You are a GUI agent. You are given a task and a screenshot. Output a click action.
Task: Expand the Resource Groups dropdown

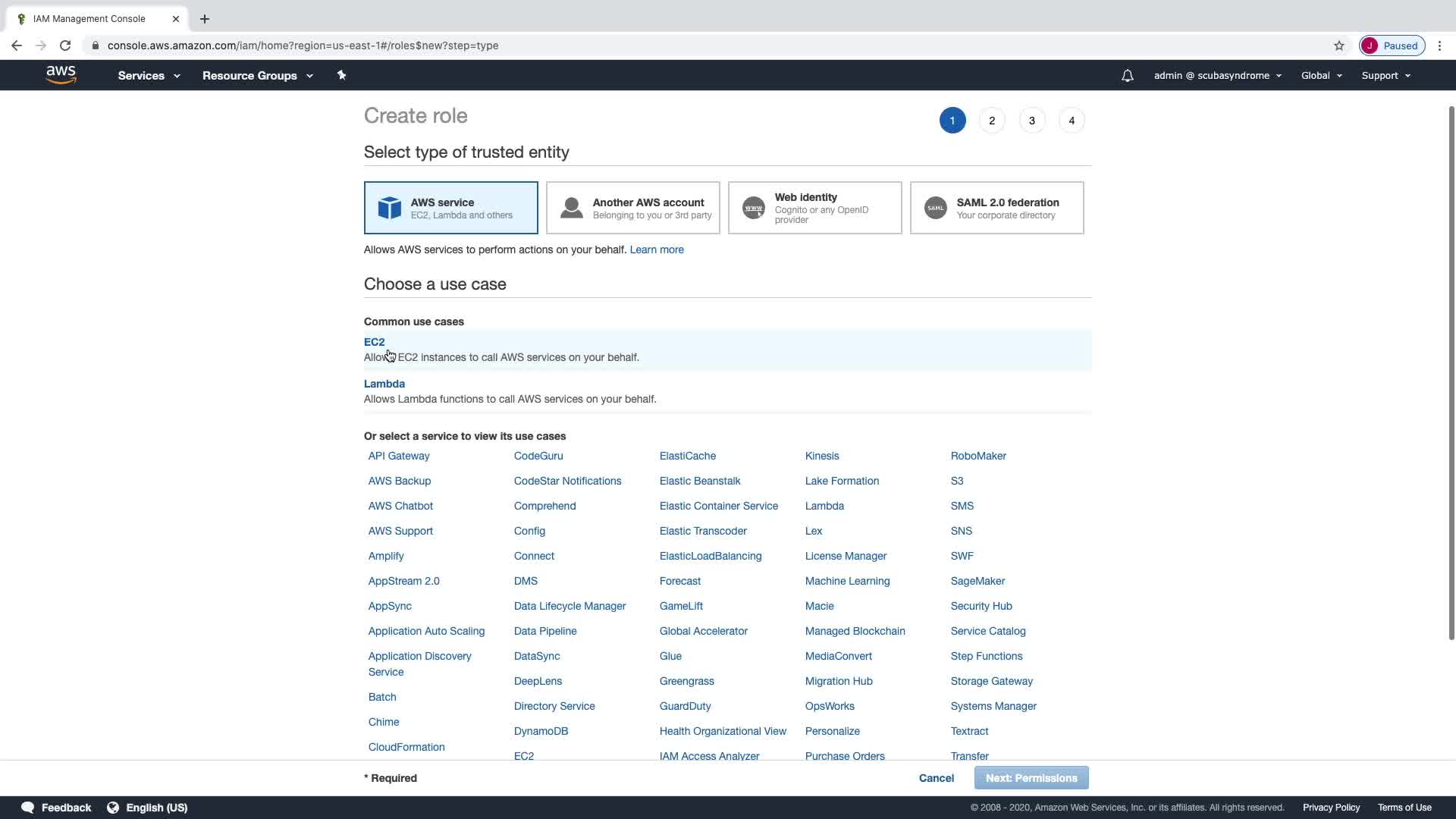pos(257,76)
